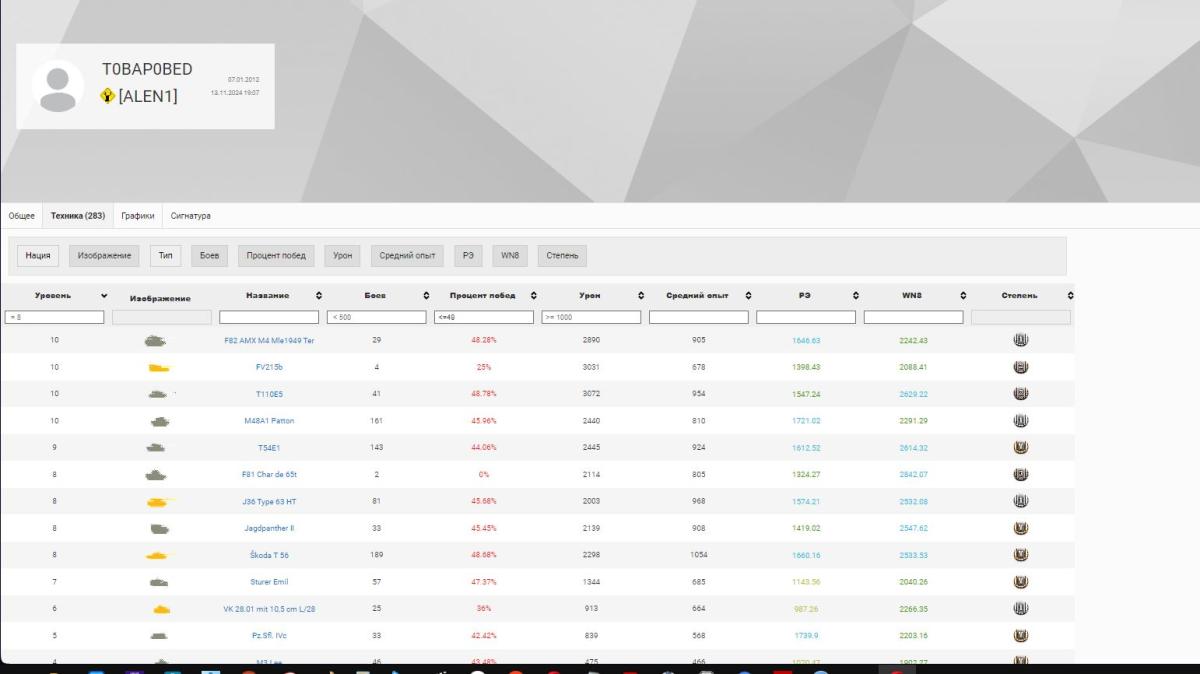Toggle the Процент побед column button

(x=276, y=256)
